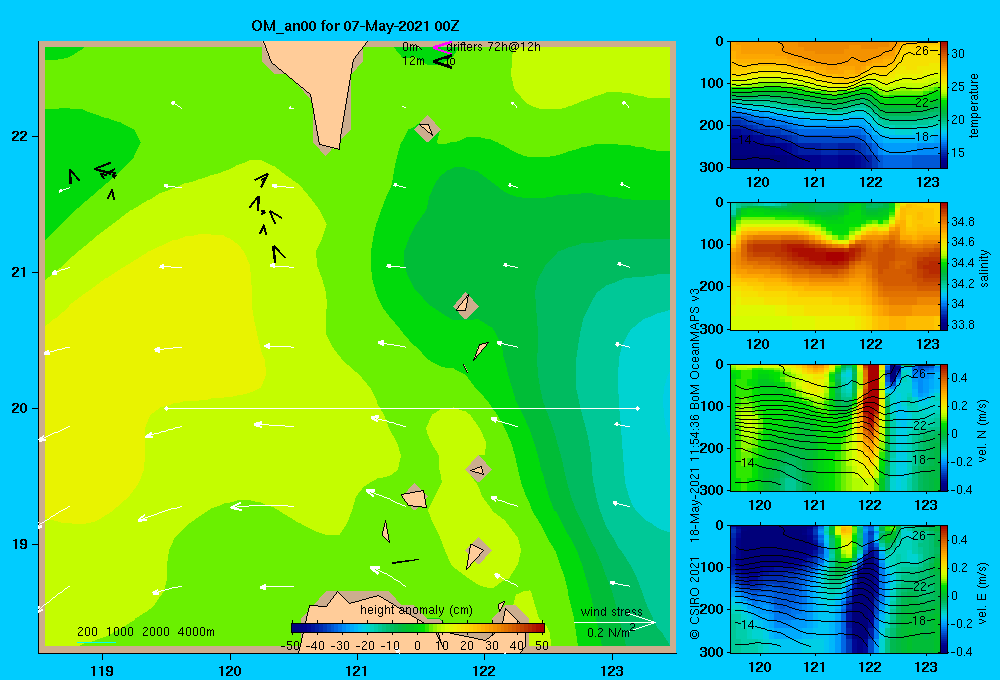Click the wind stress reference arrow
1000x680 pixels.
(615, 623)
